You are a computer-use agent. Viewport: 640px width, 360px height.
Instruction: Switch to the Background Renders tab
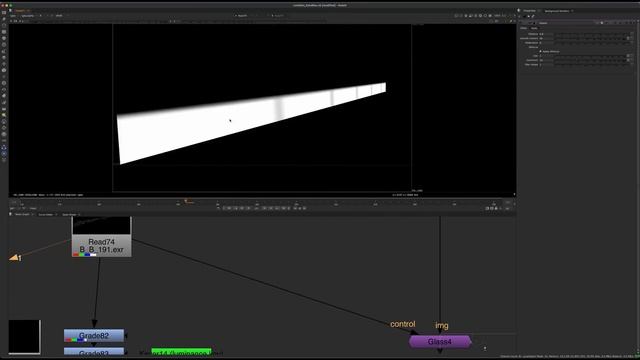click(557, 11)
